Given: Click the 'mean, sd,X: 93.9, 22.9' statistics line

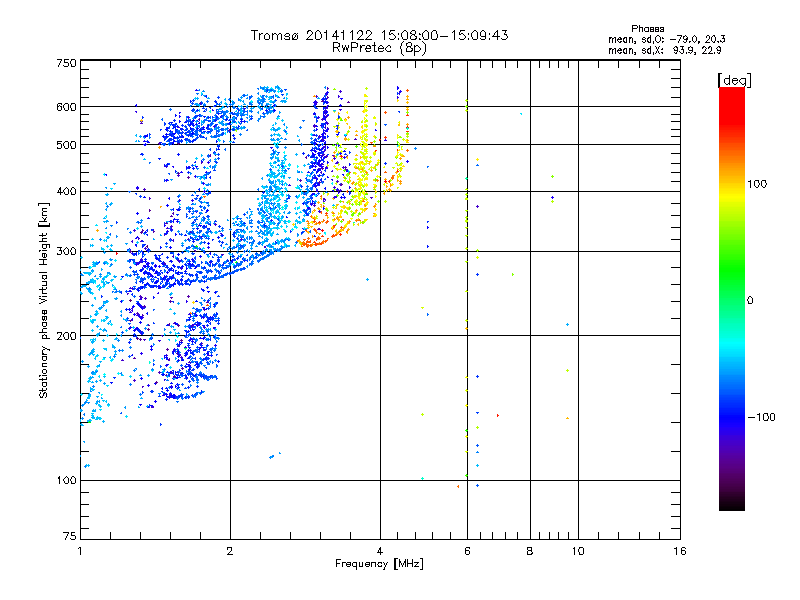Looking at the screenshot, I should (x=664, y=50).
